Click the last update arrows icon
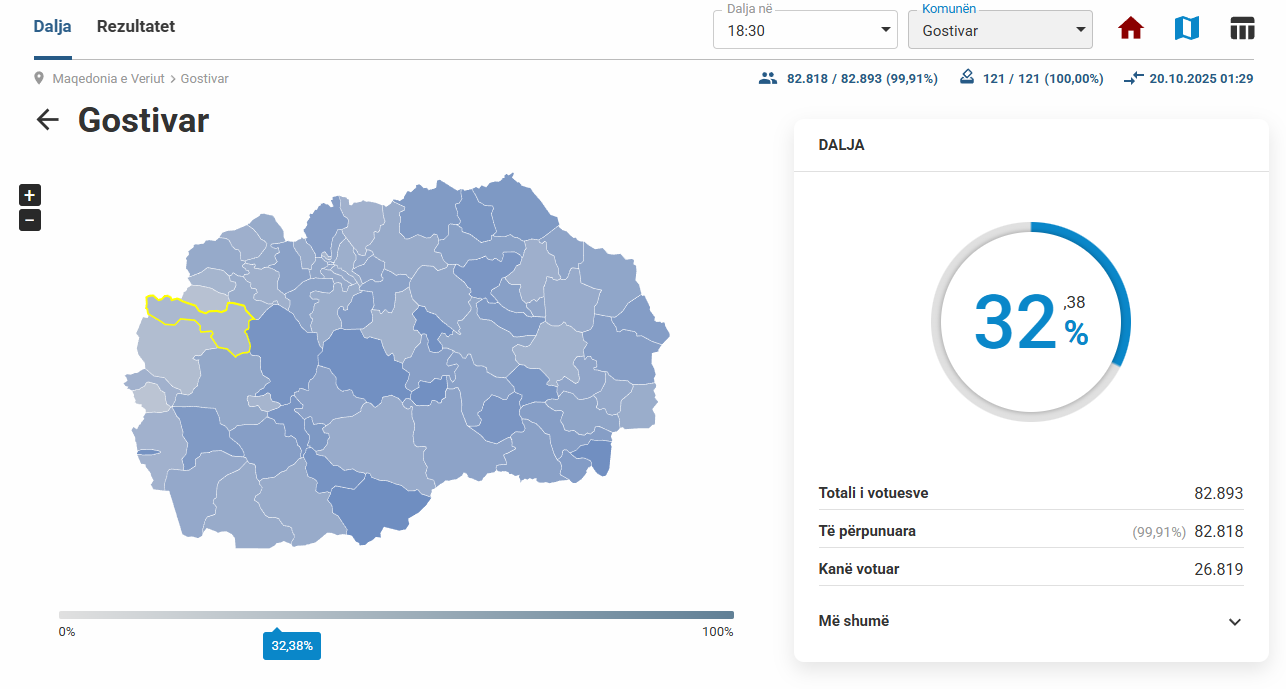The width and height of the screenshot is (1286, 689). 1133,78
